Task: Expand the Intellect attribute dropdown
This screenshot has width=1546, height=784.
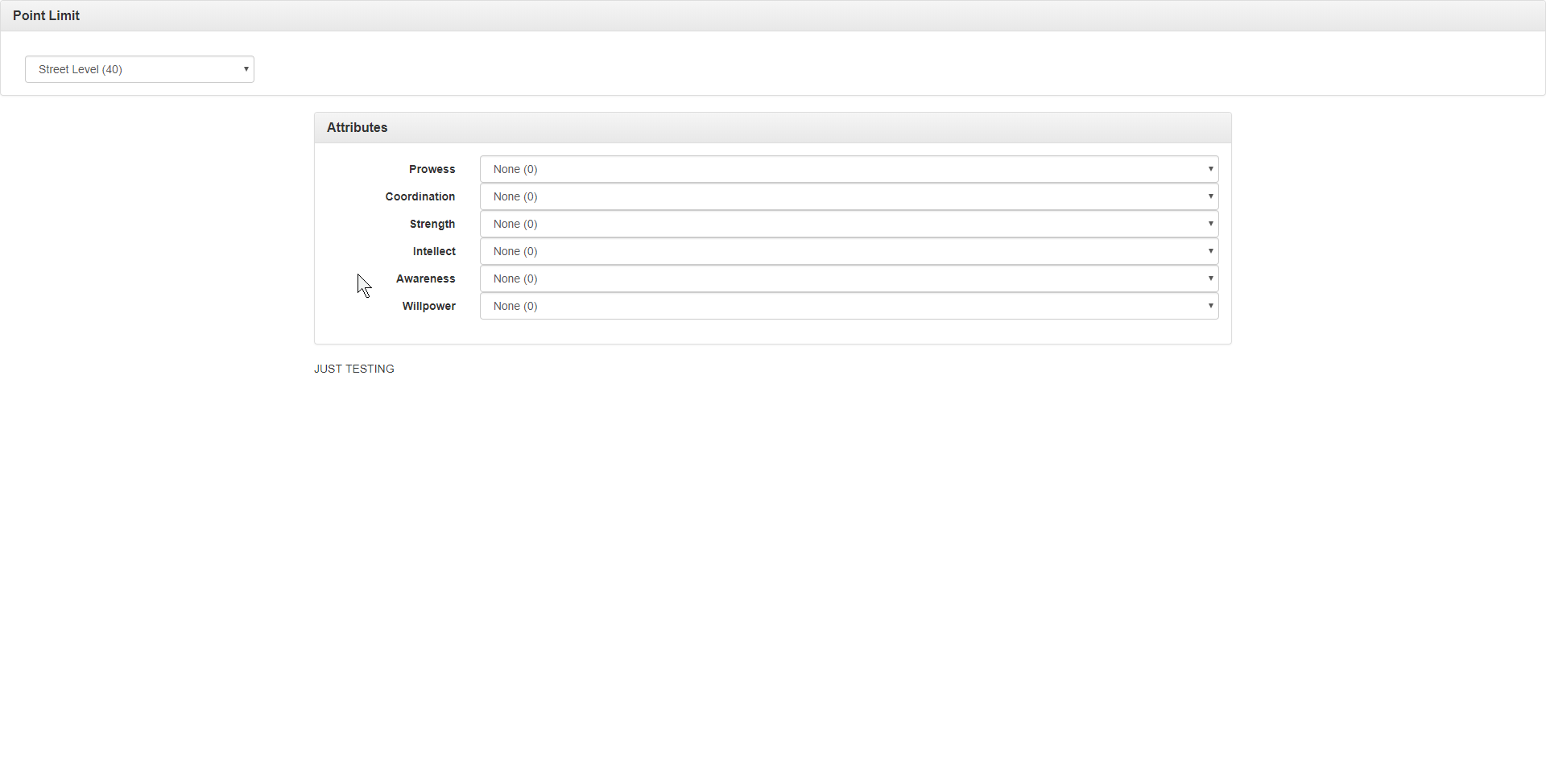Action: 849,251
